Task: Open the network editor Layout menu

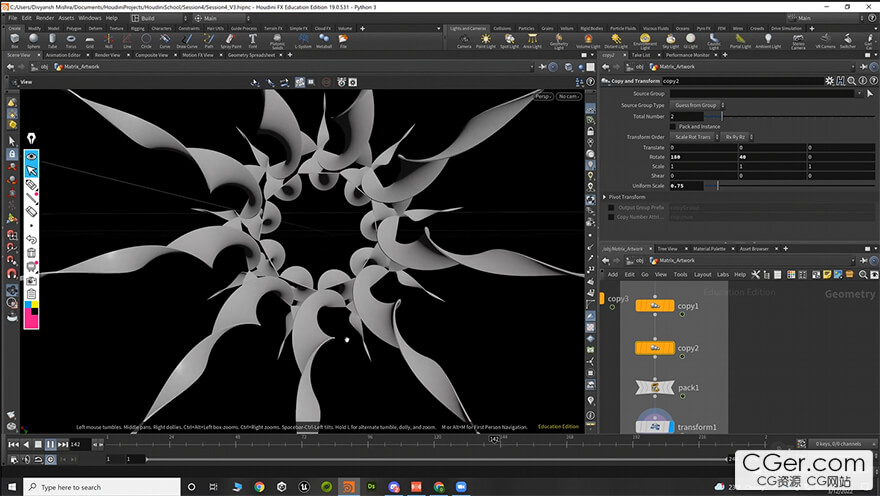Action: tap(702, 274)
